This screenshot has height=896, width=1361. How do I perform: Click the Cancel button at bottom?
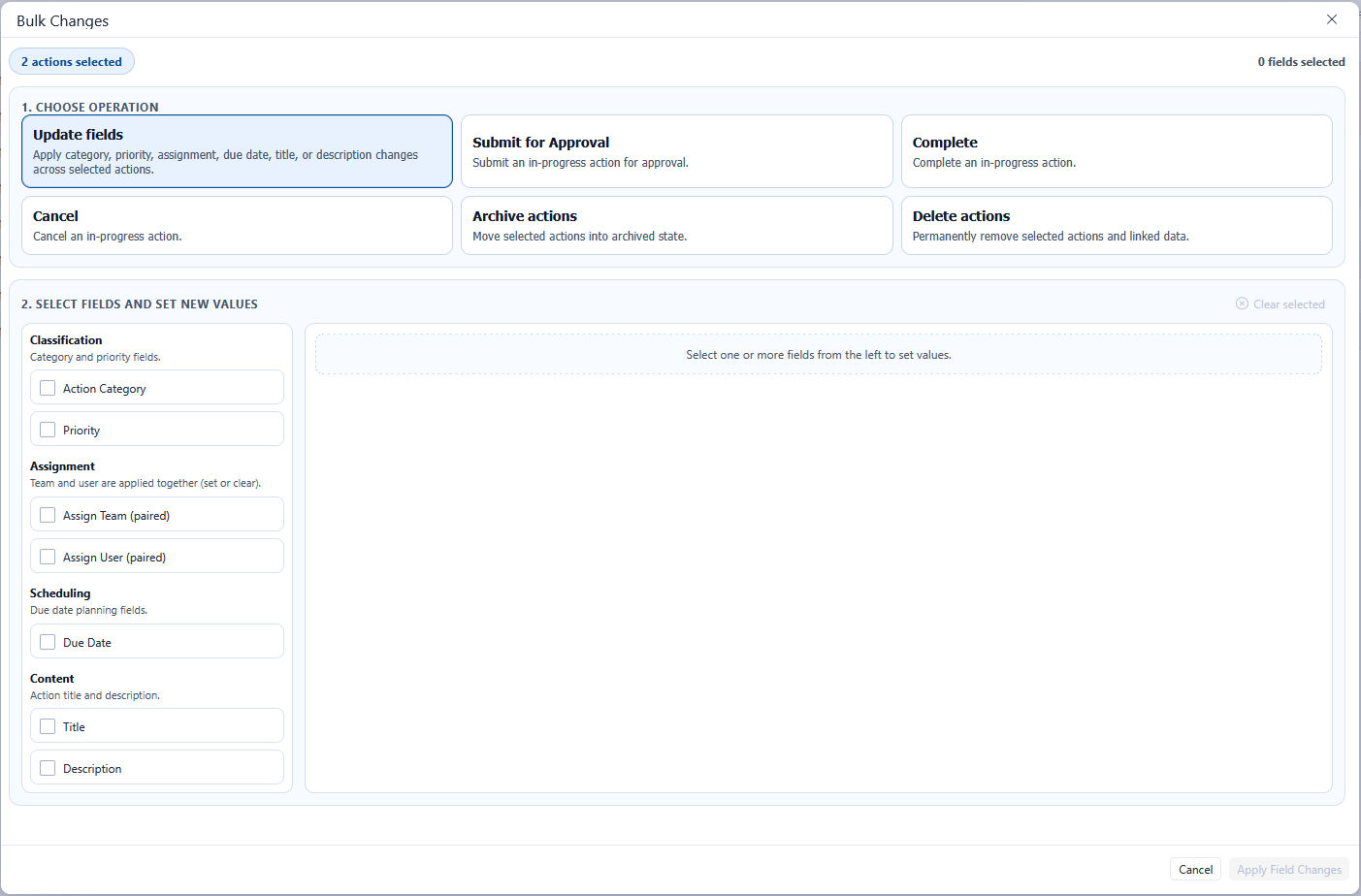tap(1195, 869)
